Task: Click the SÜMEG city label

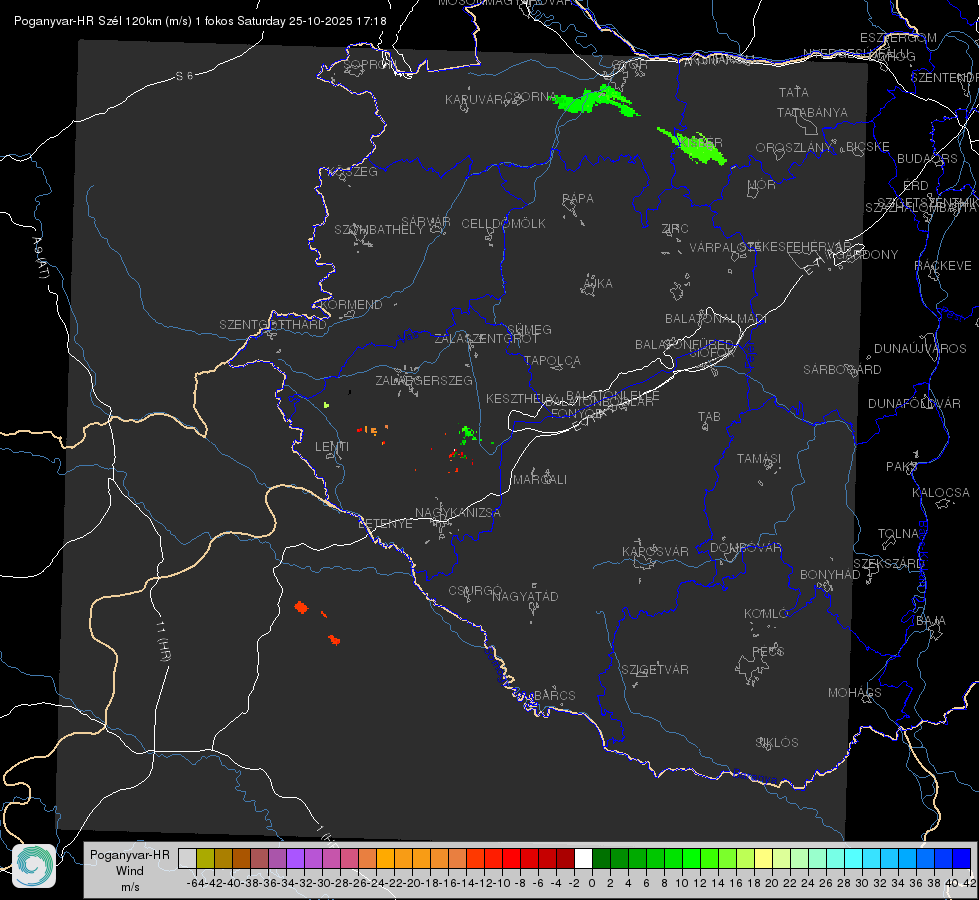Action: pyautogui.click(x=529, y=329)
